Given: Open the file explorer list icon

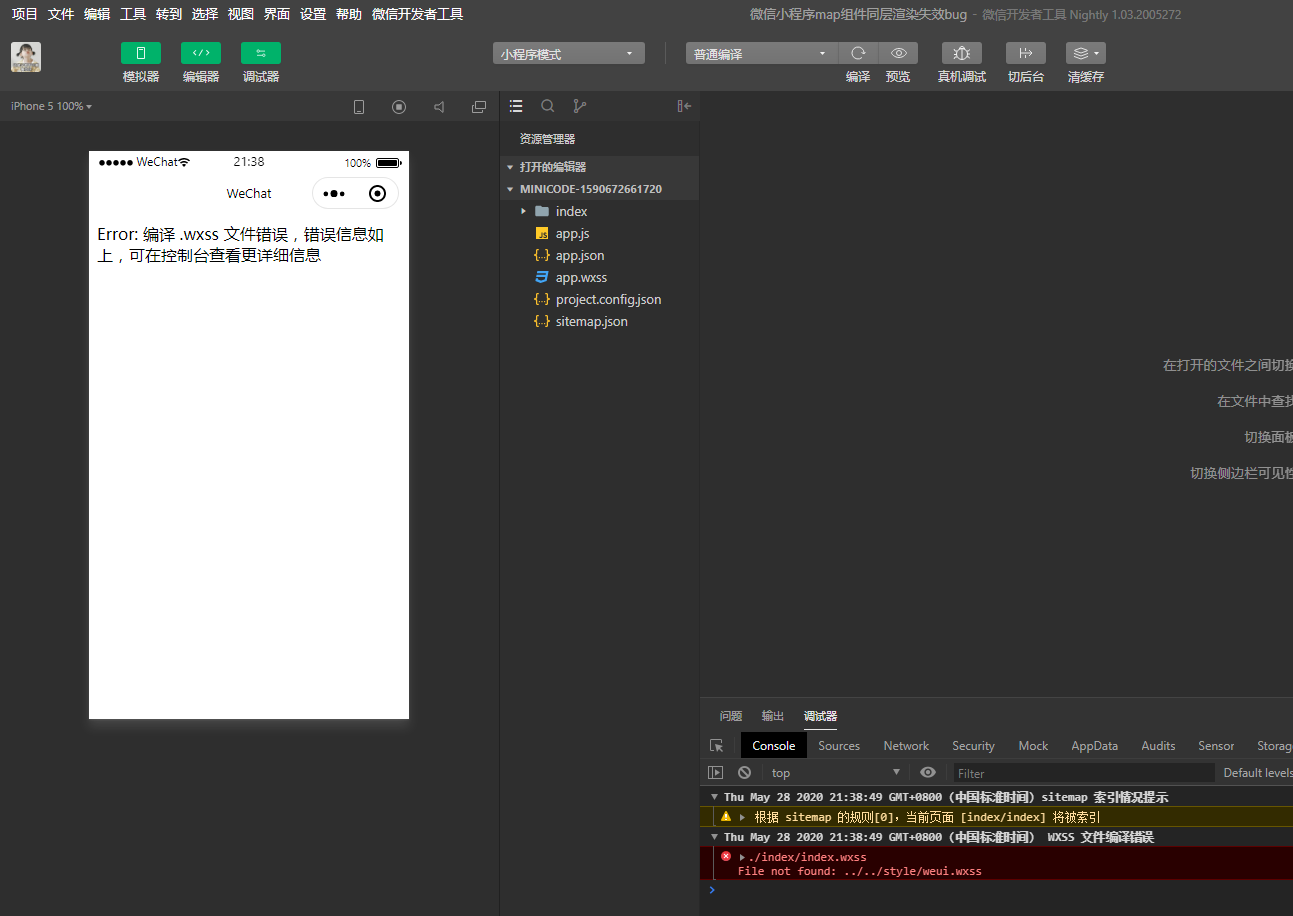Looking at the screenshot, I should pyautogui.click(x=516, y=106).
